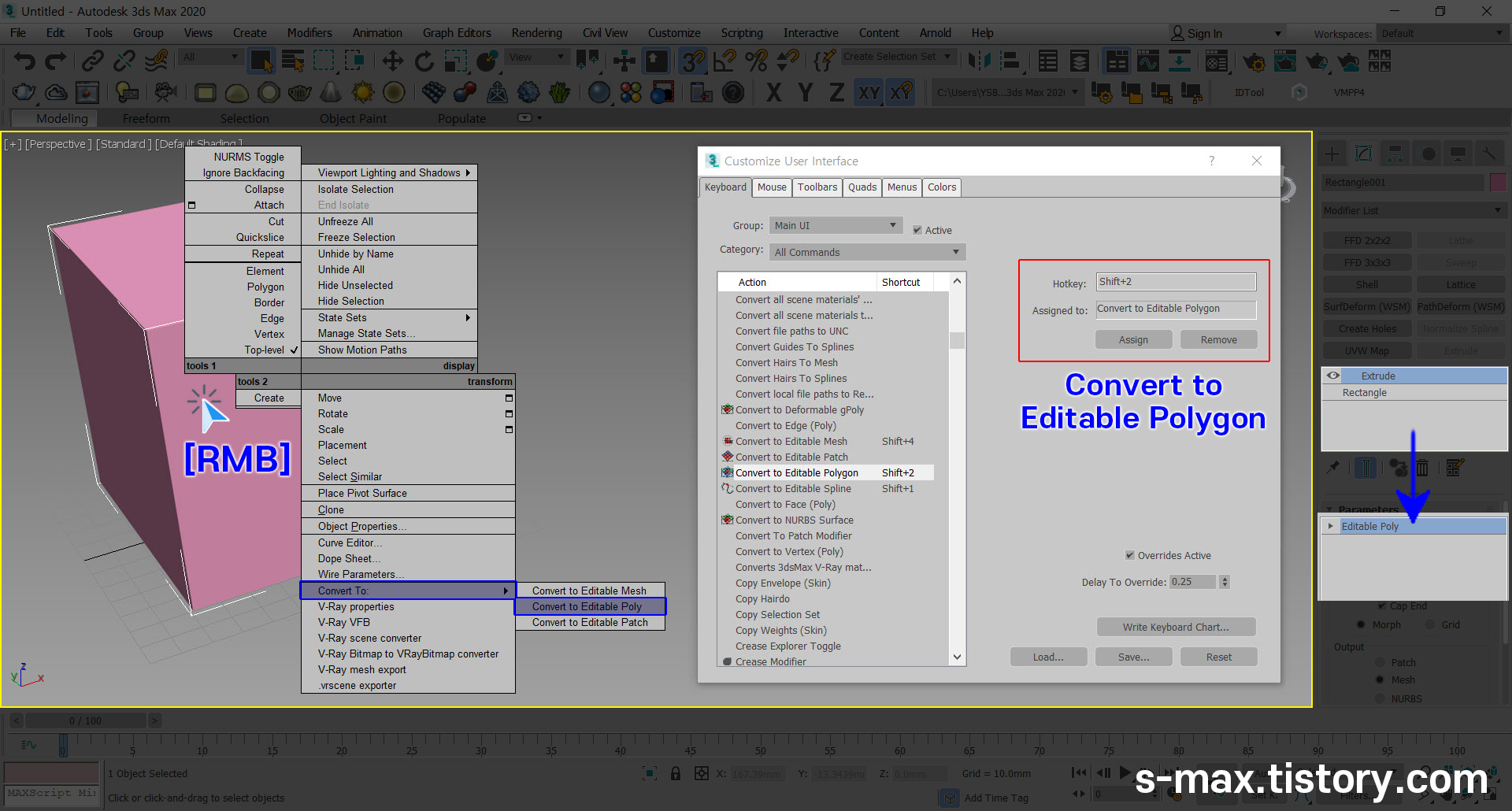1512x811 pixels.
Task: Toggle Overrides Active checkbox
Action: point(1130,555)
